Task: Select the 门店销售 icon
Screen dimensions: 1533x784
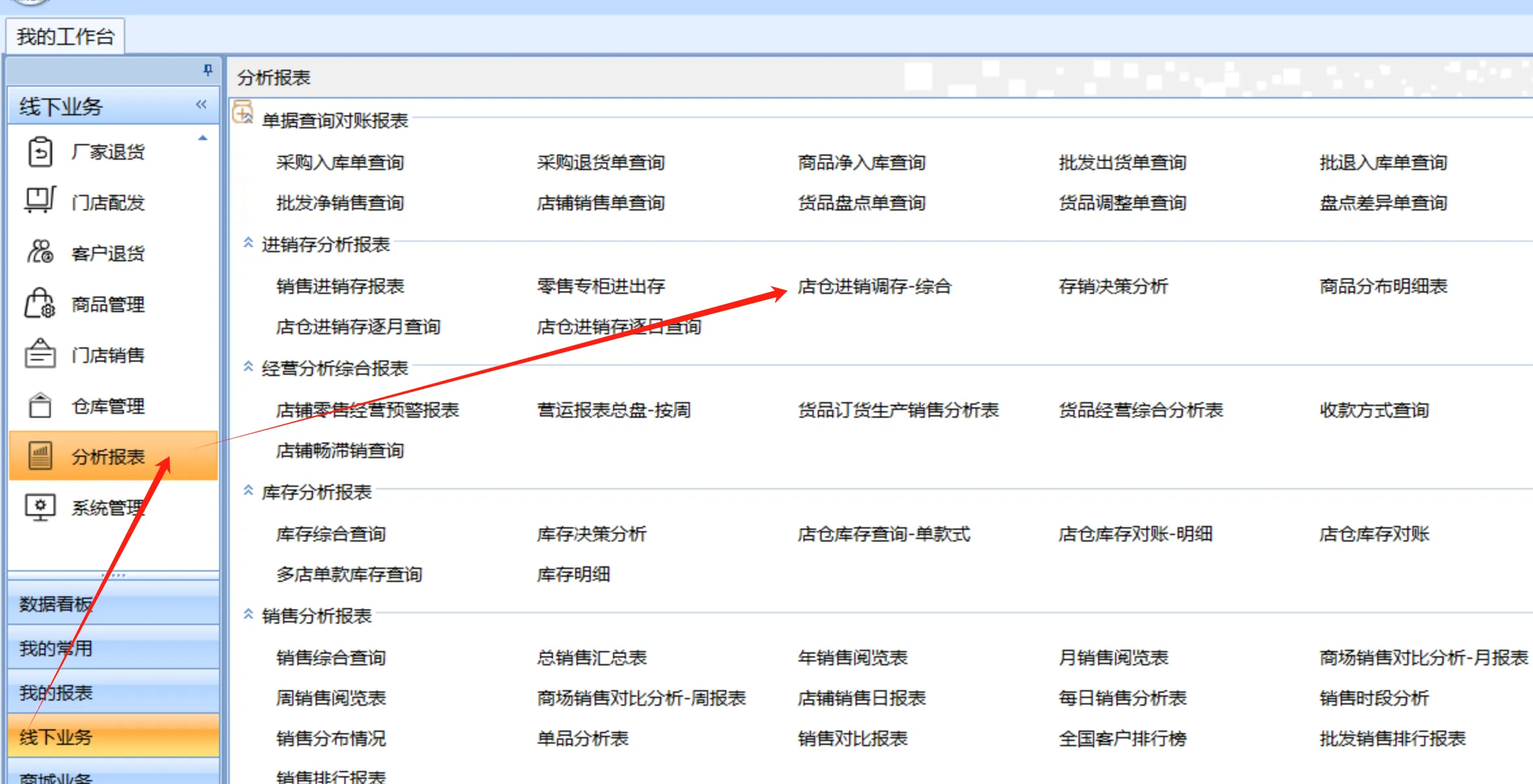Action: [x=40, y=355]
